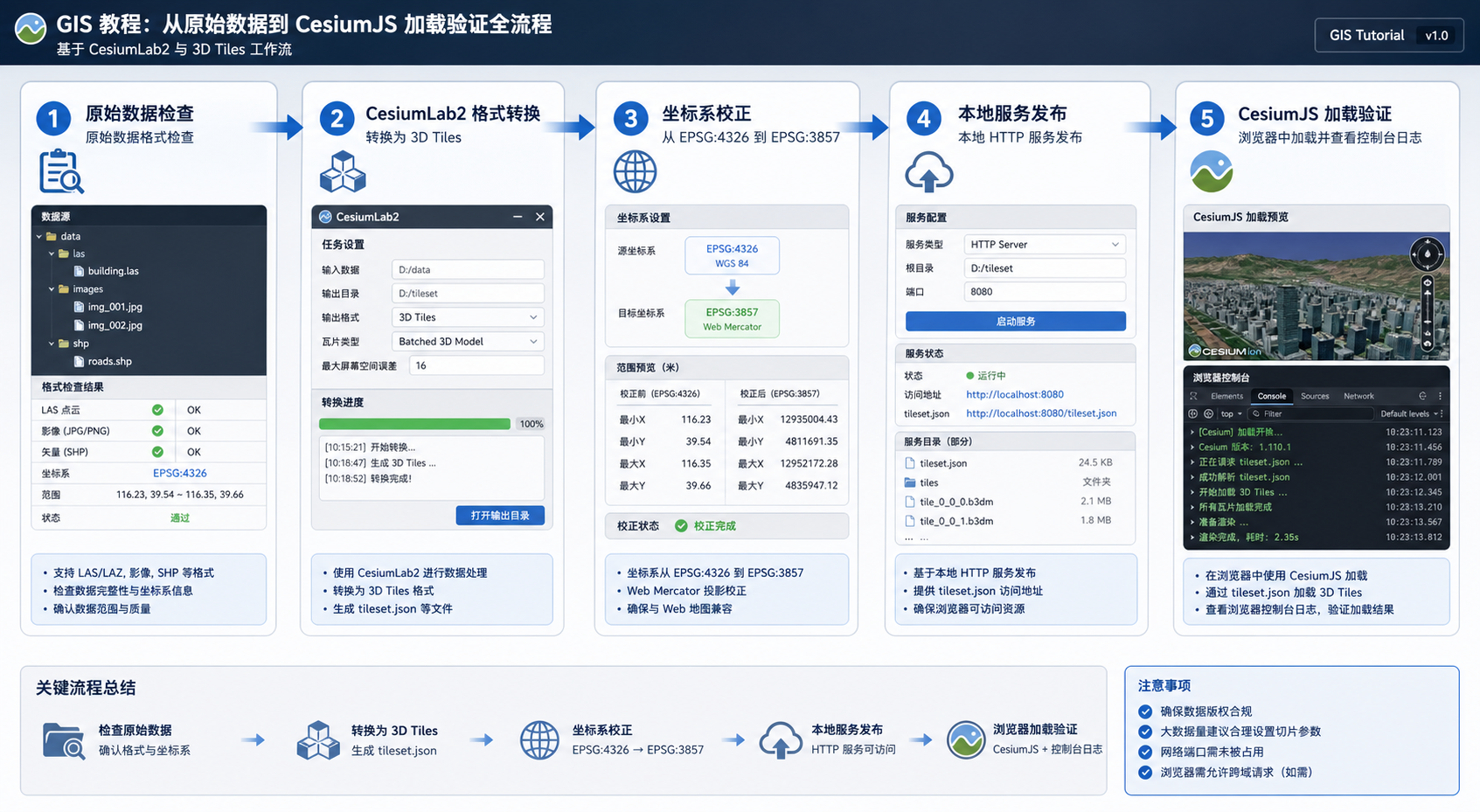Viewport: 1480px width, 812px height.
Task: Collapse the data folder in the tree
Action: coord(39,237)
